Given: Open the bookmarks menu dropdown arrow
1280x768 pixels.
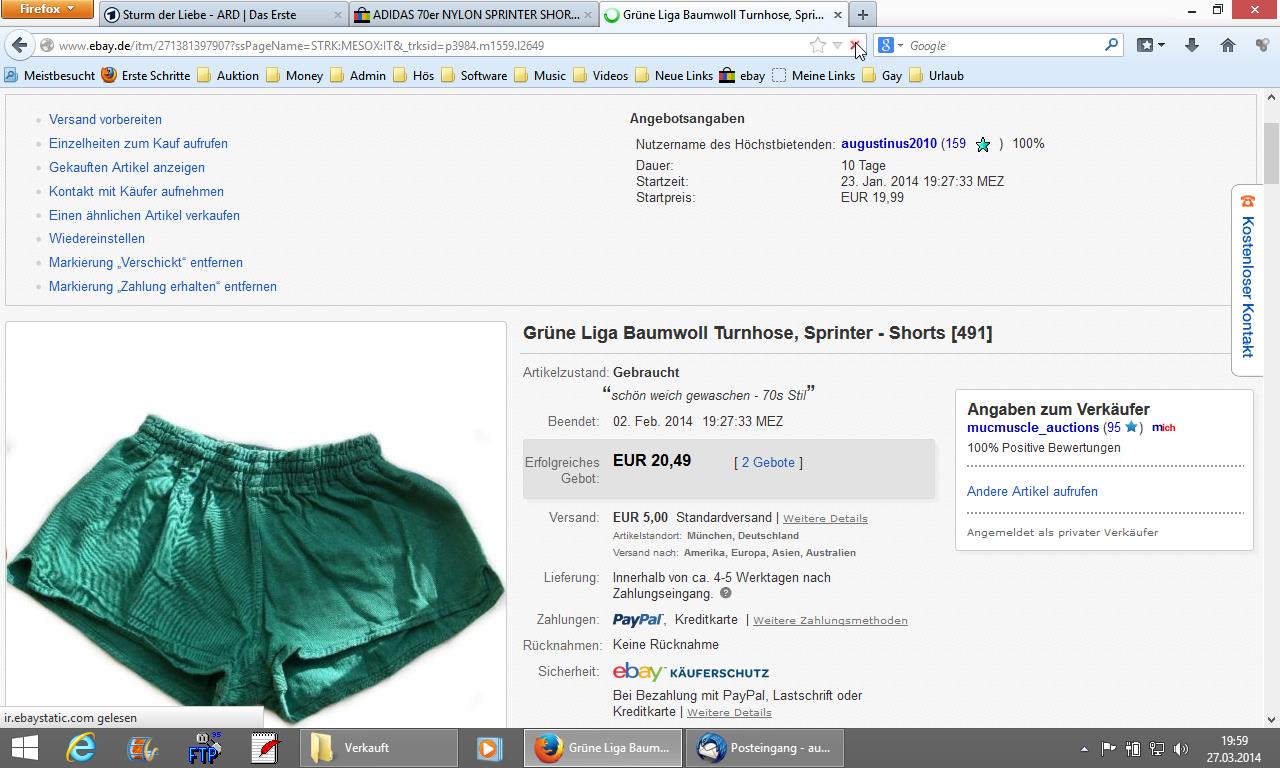Looking at the screenshot, I should [1161, 45].
